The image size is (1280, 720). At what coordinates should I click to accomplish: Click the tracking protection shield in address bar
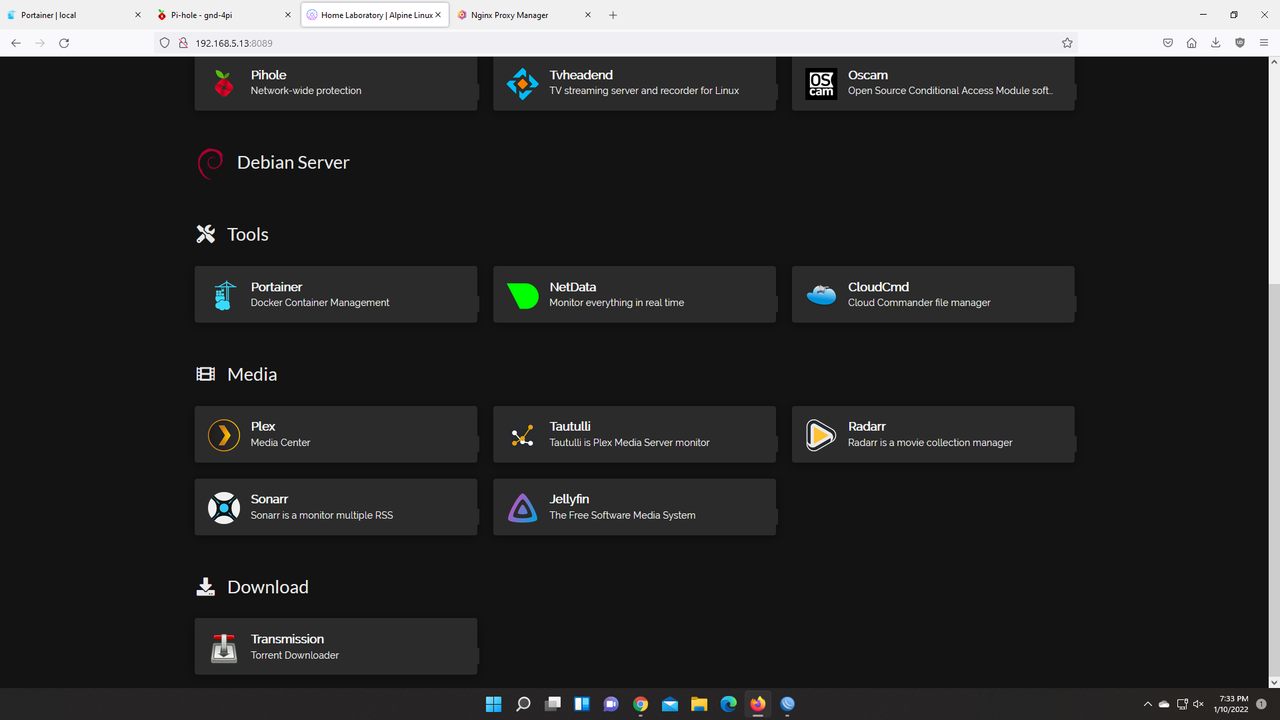165,43
